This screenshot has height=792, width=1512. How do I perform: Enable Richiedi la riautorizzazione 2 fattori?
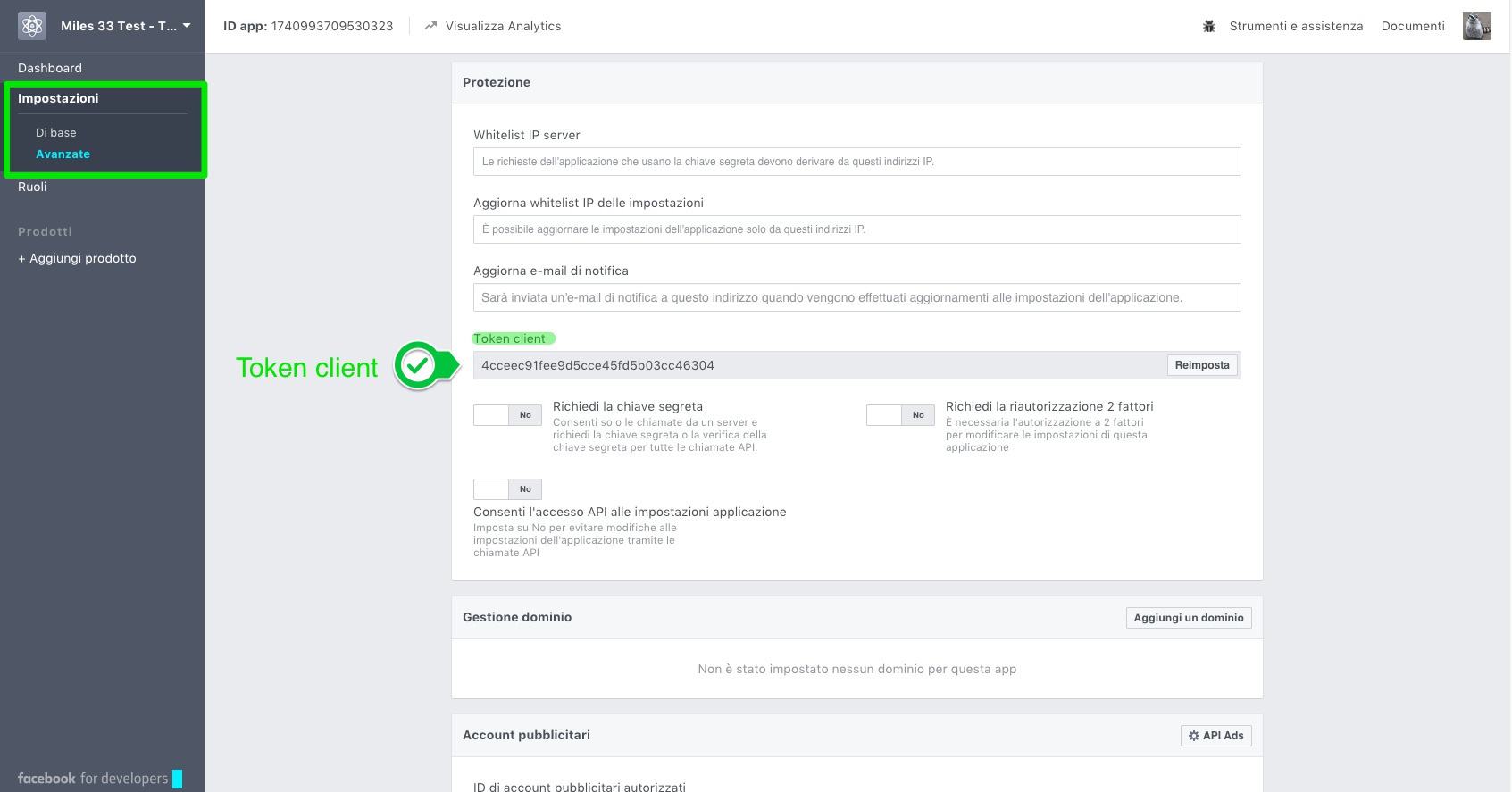(x=900, y=415)
